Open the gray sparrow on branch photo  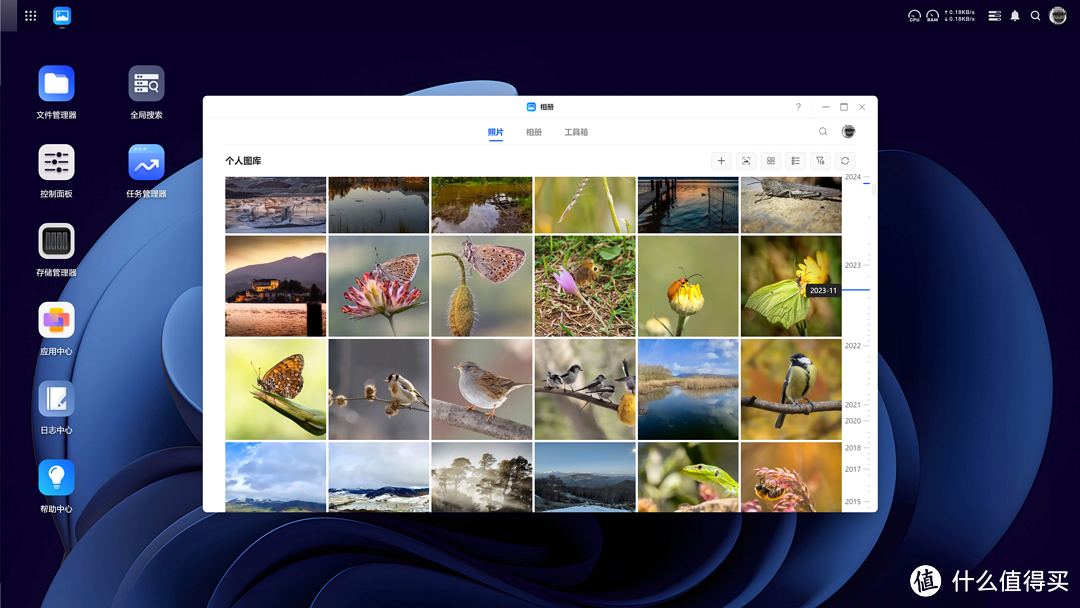click(482, 389)
